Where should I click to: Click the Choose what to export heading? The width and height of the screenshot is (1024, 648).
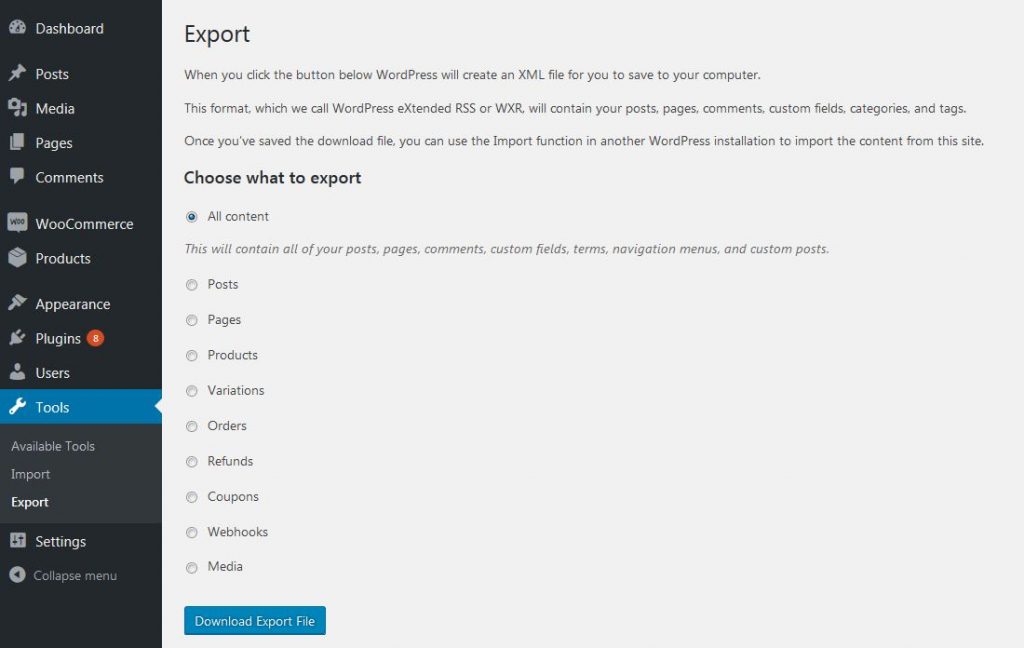(x=272, y=178)
